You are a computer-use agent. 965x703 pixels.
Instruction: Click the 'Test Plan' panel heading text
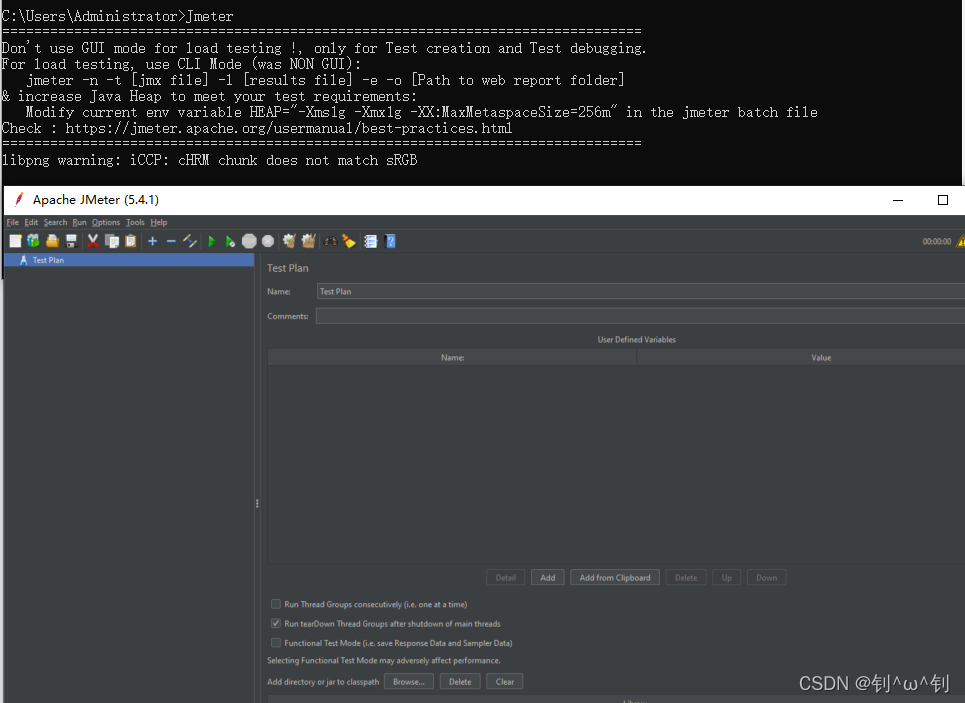pyautogui.click(x=287, y=268)
